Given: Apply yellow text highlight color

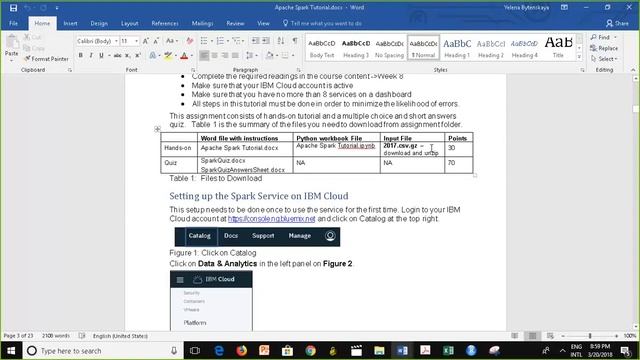Looking at the screenshot, I should point(168,56).
